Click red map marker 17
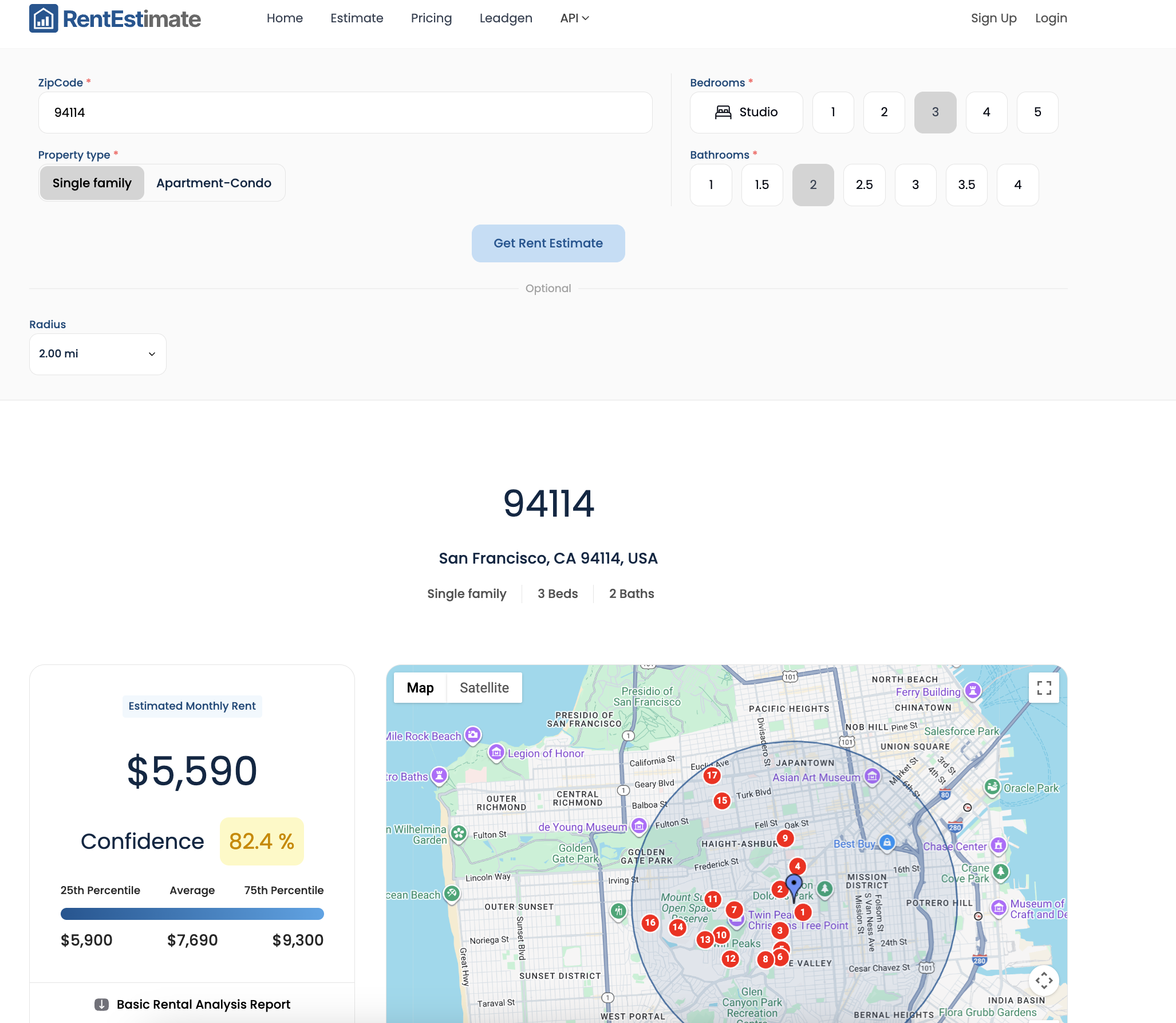The image size is (1176, 1023). coord(712,776)
